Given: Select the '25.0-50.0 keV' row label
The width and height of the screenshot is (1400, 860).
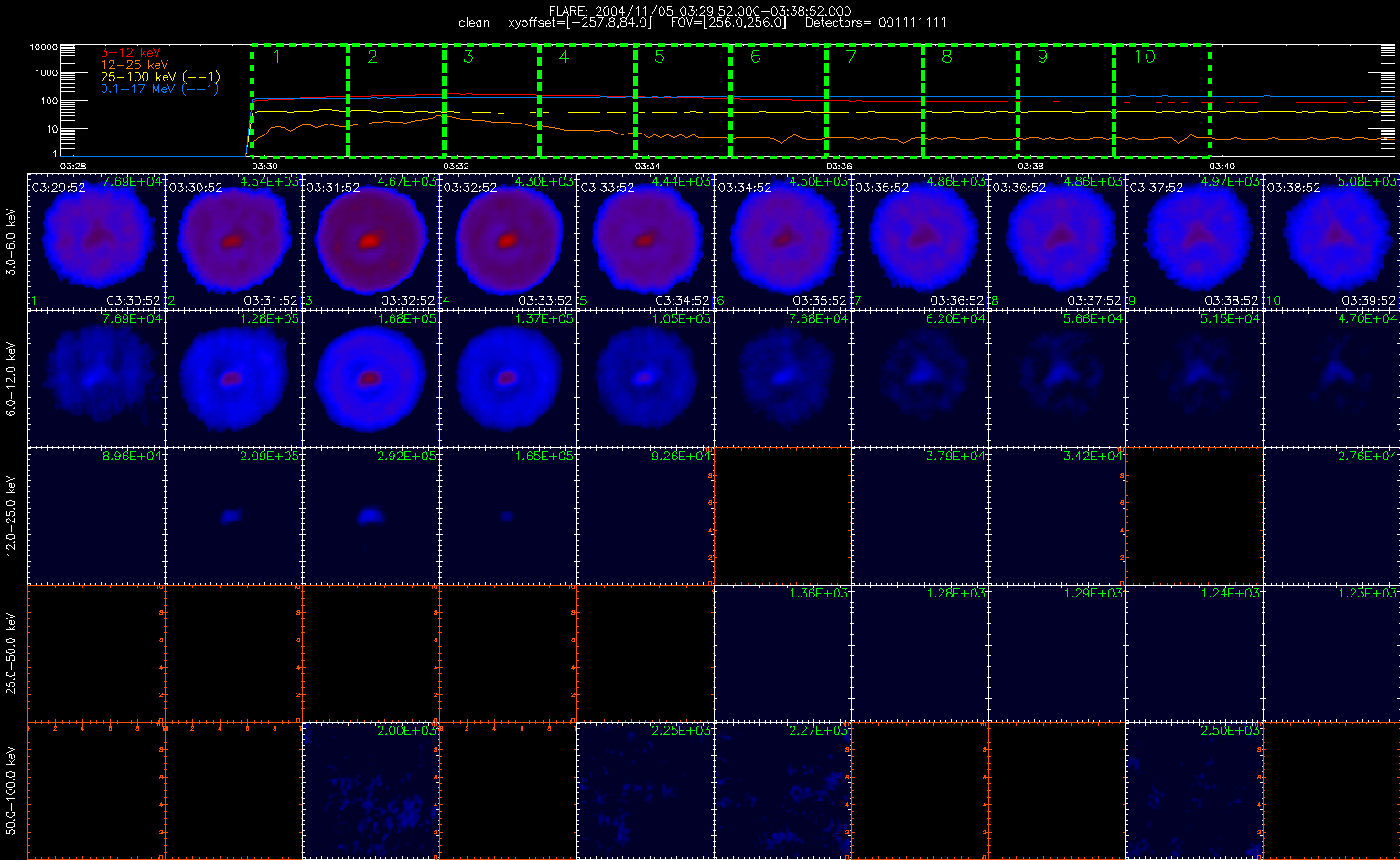Looking at the screenshot, I should 12,654.
